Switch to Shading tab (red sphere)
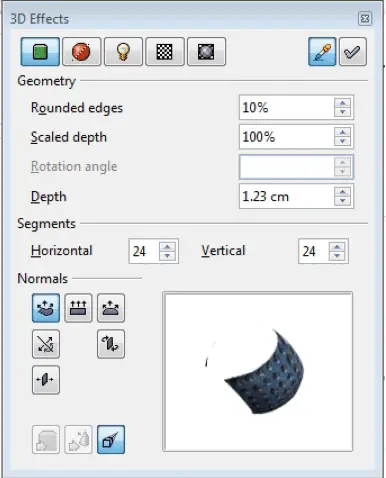This screenshot has width=386, height=478. [81, 52]
